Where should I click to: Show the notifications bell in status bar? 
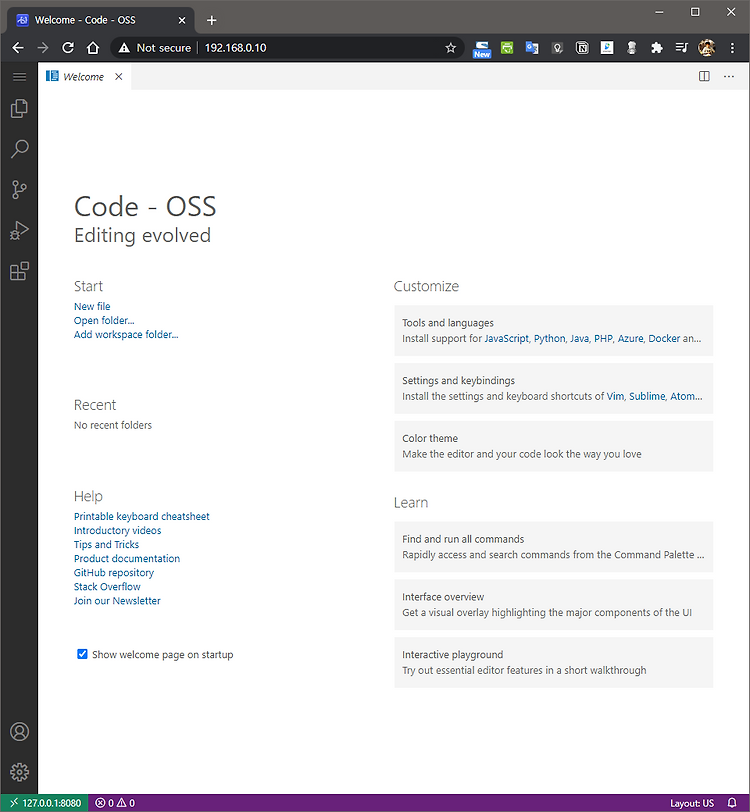tap(732, 803)
